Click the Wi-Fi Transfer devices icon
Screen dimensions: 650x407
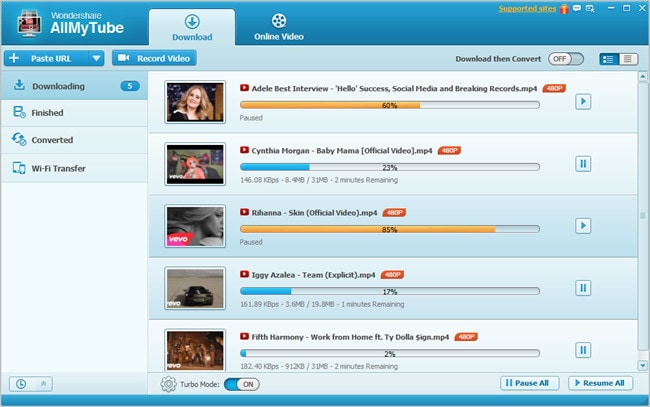[19, 168]
